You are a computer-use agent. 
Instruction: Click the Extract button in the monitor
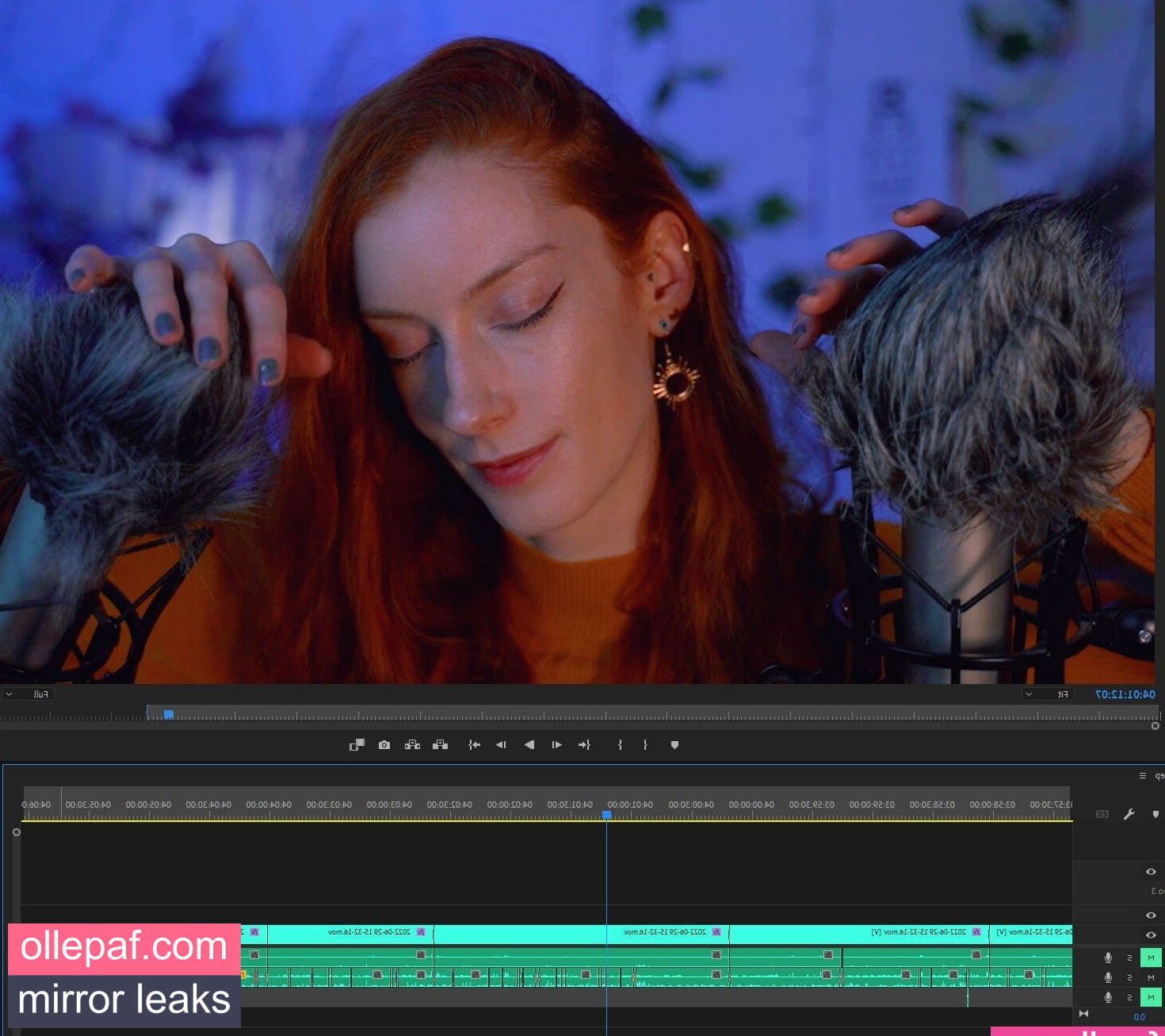412,745
